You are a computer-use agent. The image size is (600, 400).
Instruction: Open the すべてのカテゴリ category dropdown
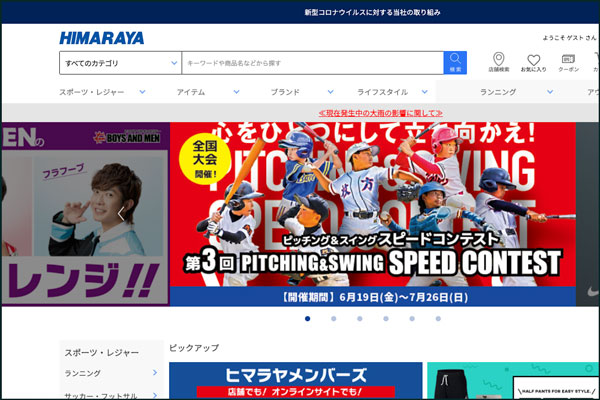[x=120, y=63]
